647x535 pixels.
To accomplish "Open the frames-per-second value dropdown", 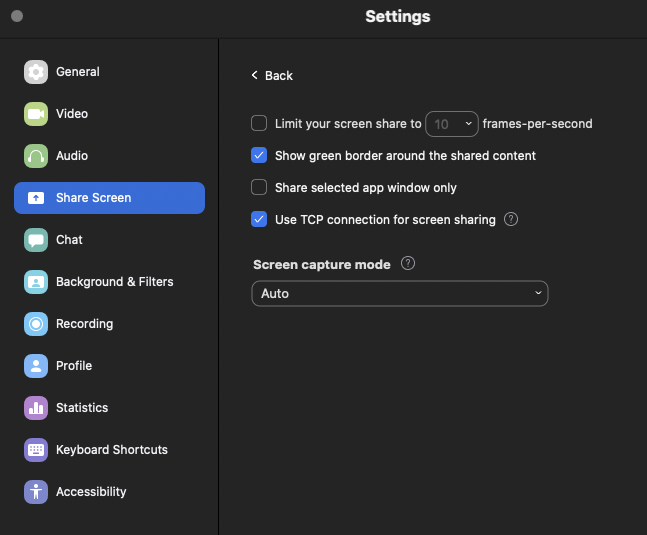I will pos(452,124).
